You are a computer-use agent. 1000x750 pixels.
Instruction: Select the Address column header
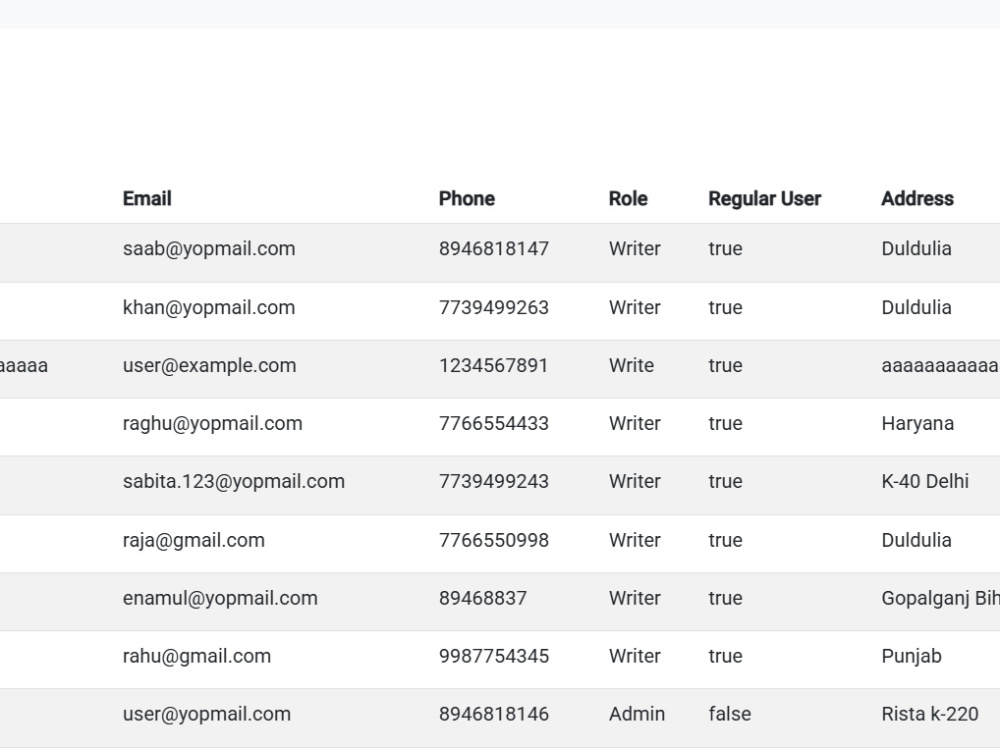[917, 198]
